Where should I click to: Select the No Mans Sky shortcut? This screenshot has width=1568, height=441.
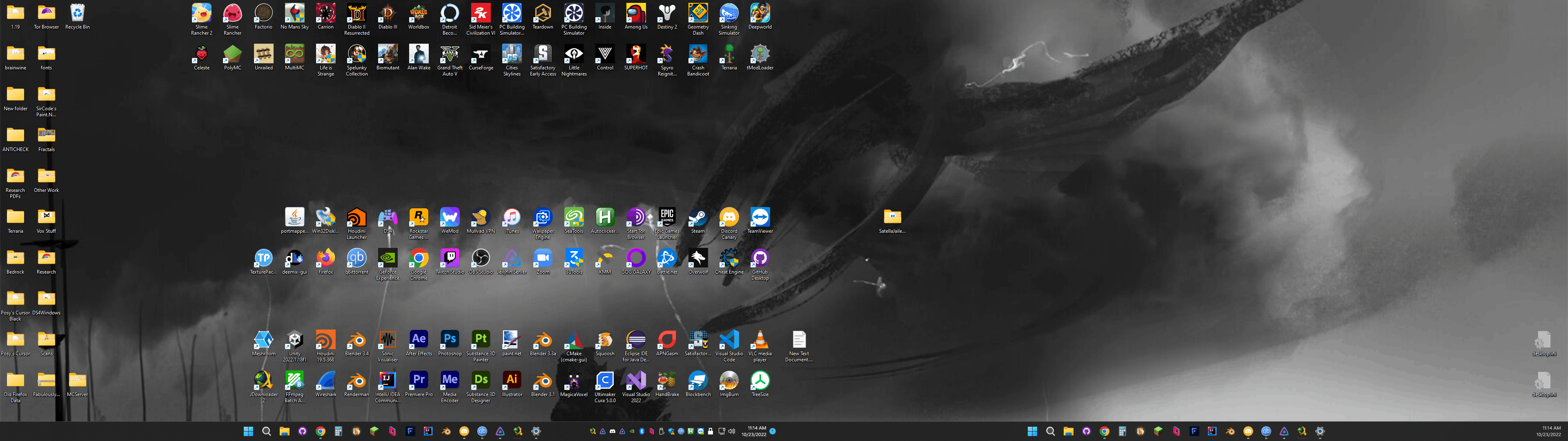[x=294, y=16]
